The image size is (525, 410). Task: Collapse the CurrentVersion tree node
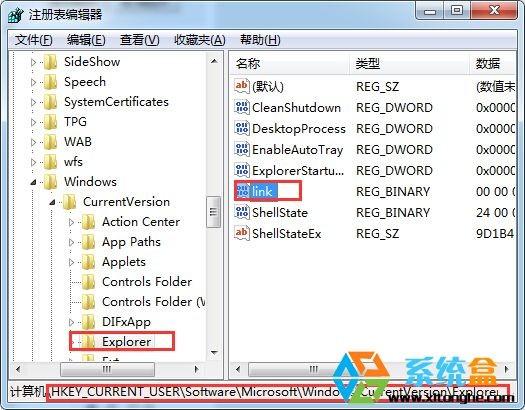pyautogui.click(x=52, y=202)
